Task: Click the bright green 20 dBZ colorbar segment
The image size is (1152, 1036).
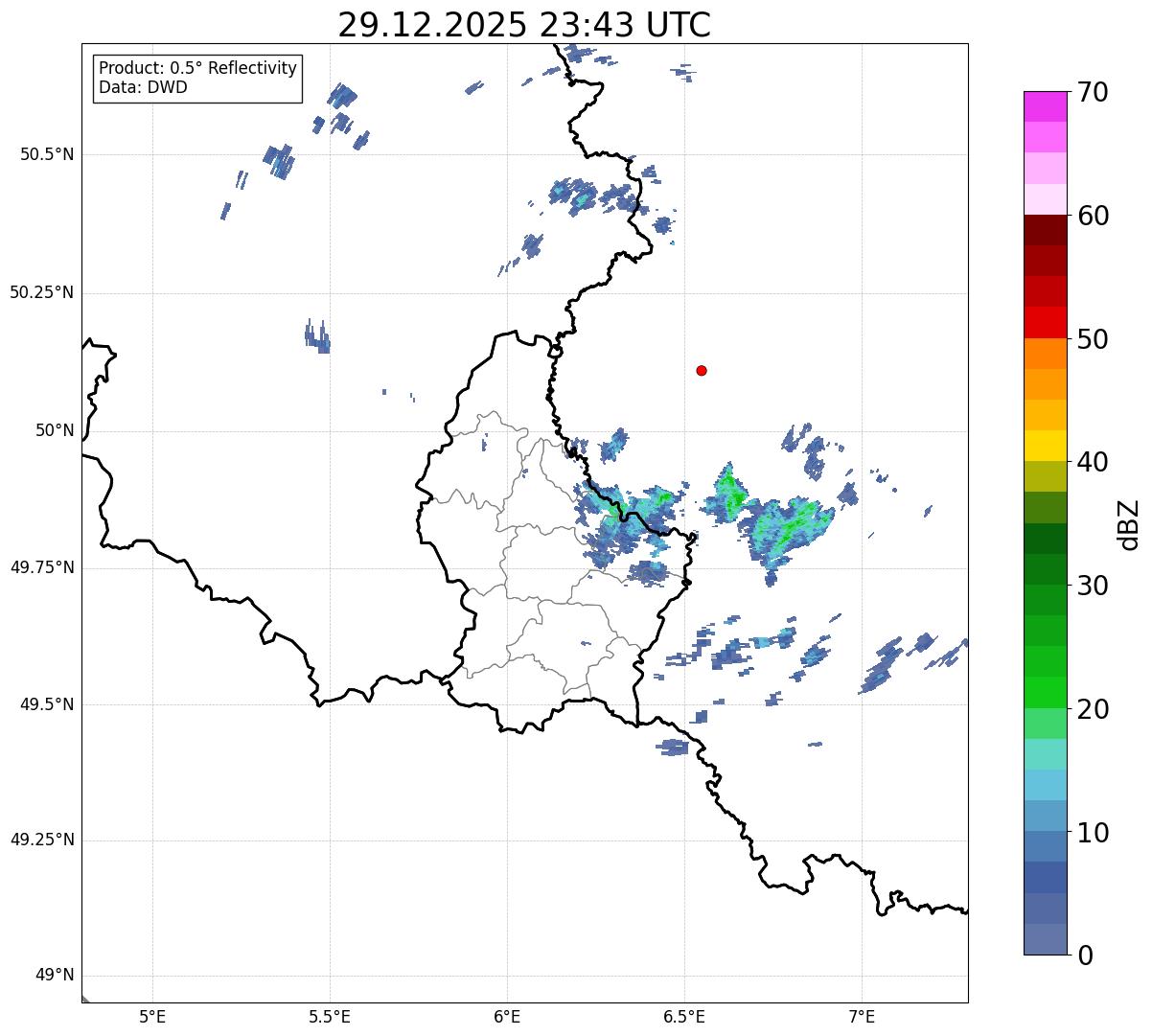Action: coord(1046,692)
